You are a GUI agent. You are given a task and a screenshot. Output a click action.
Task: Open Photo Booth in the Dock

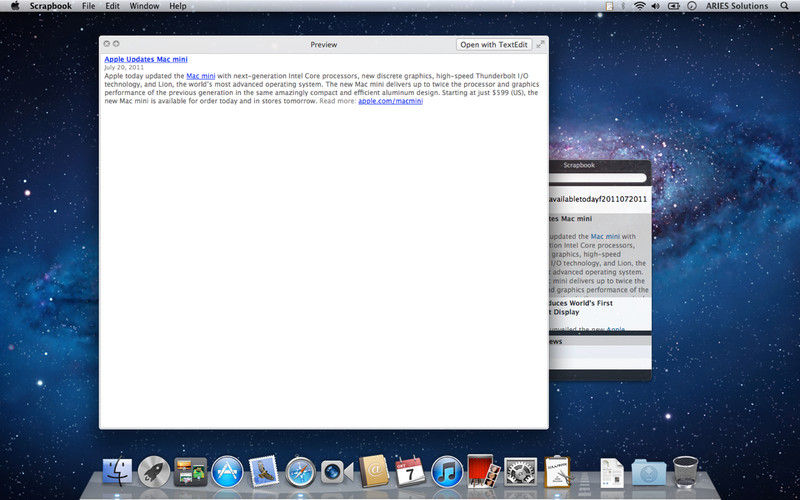483,470
